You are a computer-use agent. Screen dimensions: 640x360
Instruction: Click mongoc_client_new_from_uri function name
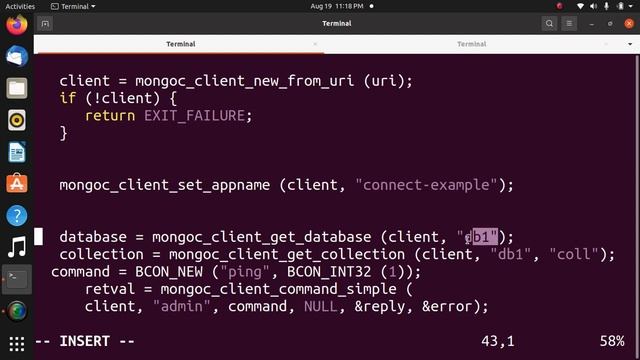tap(244, 81)
